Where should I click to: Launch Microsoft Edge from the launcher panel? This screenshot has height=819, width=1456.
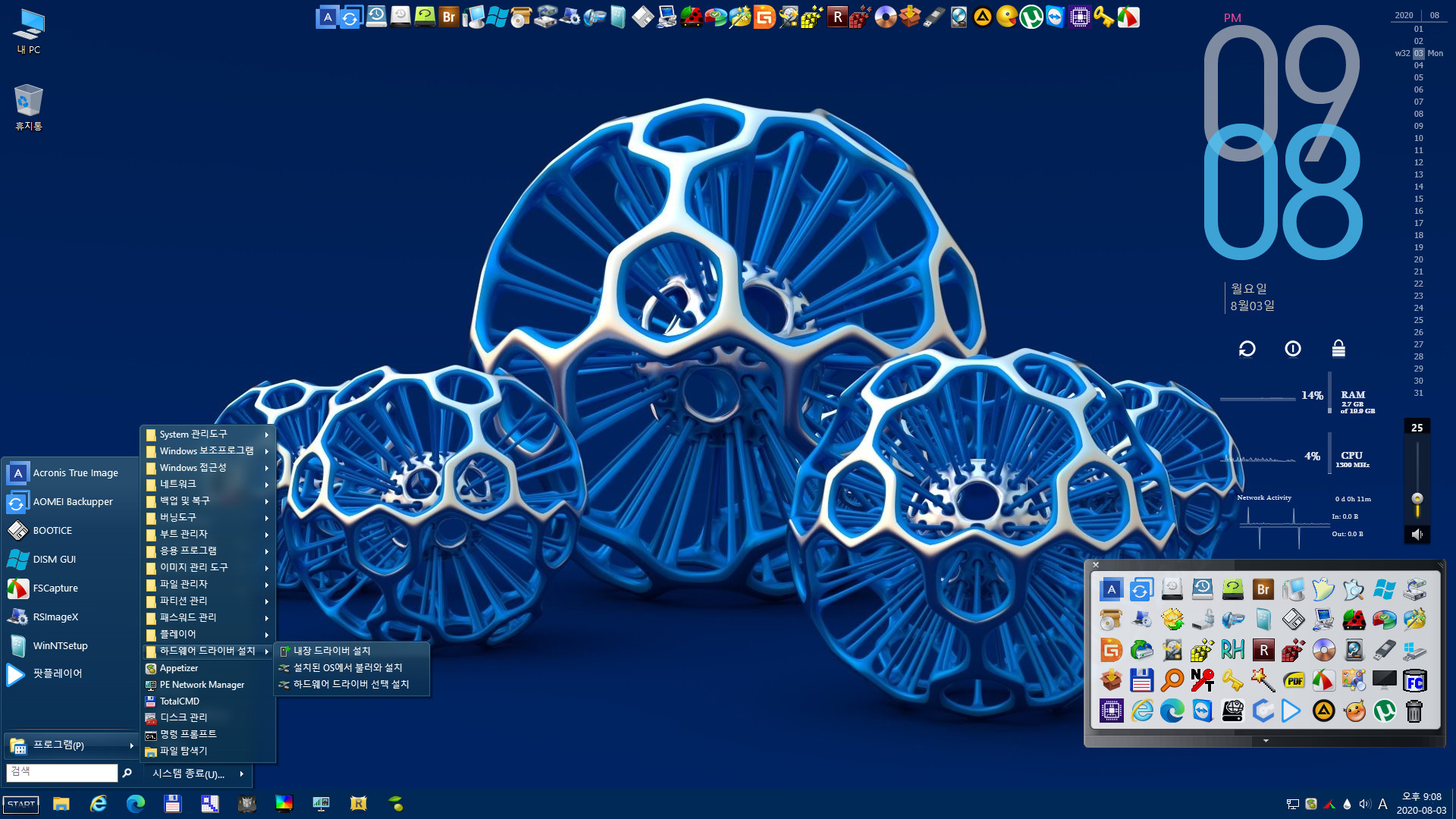click(x=1172, y=711)
